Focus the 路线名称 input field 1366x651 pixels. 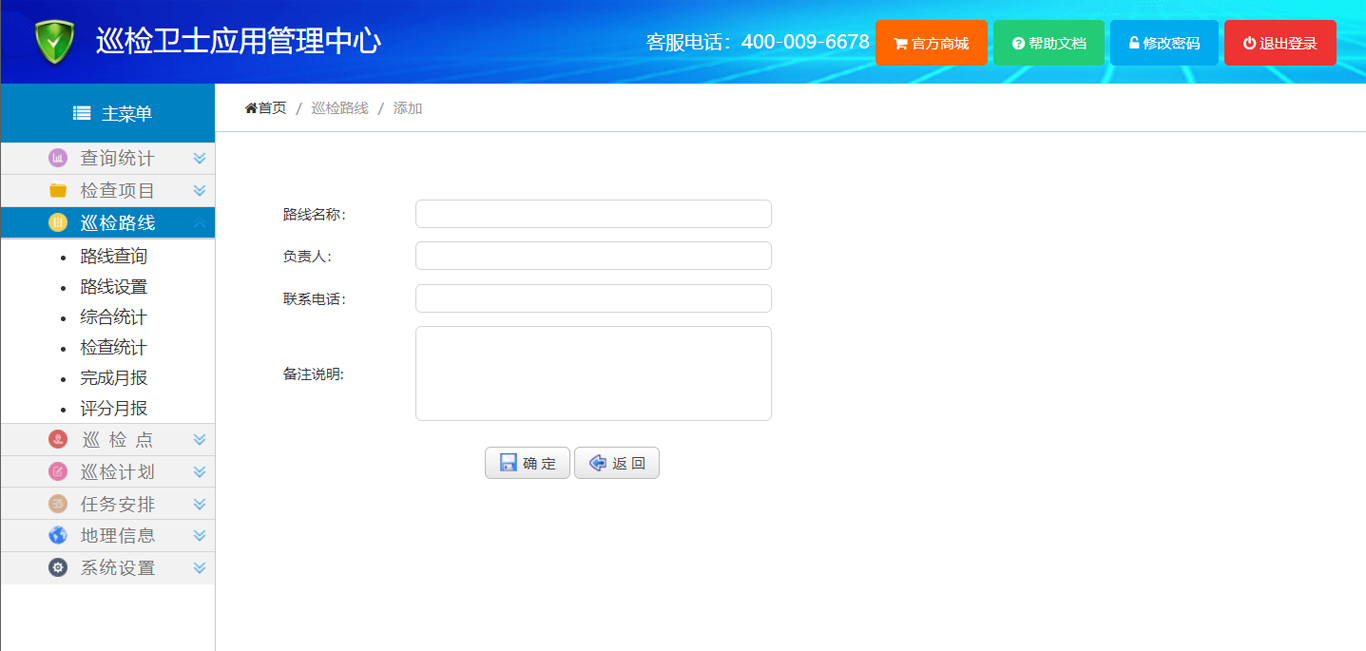click(593, 214)
